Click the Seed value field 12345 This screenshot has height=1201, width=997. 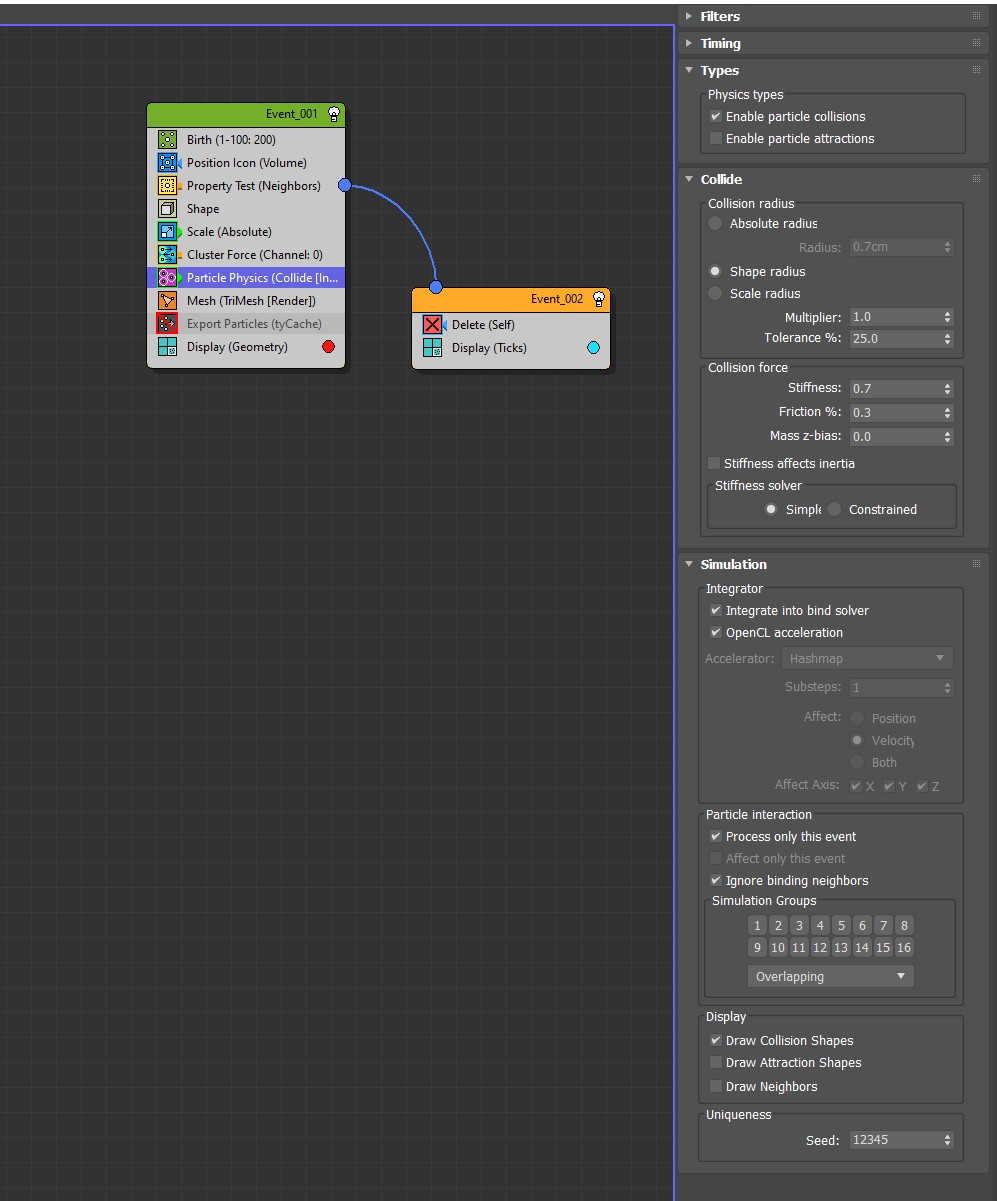[x=895, y=1140]
